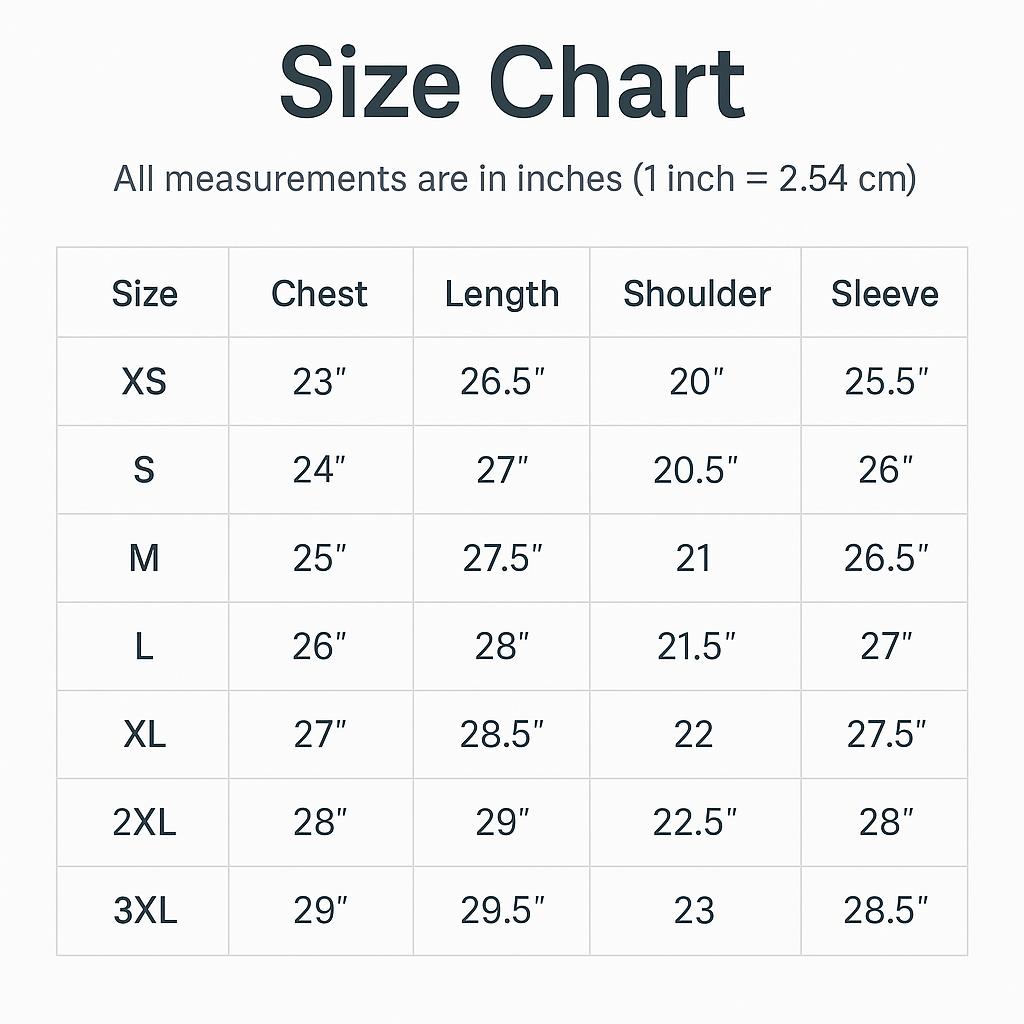
Task: Click the M length value 27.5″
Action: point(502,558)
